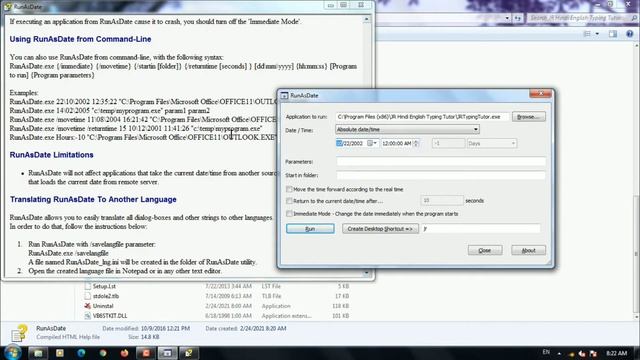
Task: Select the VB6STKIT.DLL file name
Action: pyautogui.click(x=110, y=316)
